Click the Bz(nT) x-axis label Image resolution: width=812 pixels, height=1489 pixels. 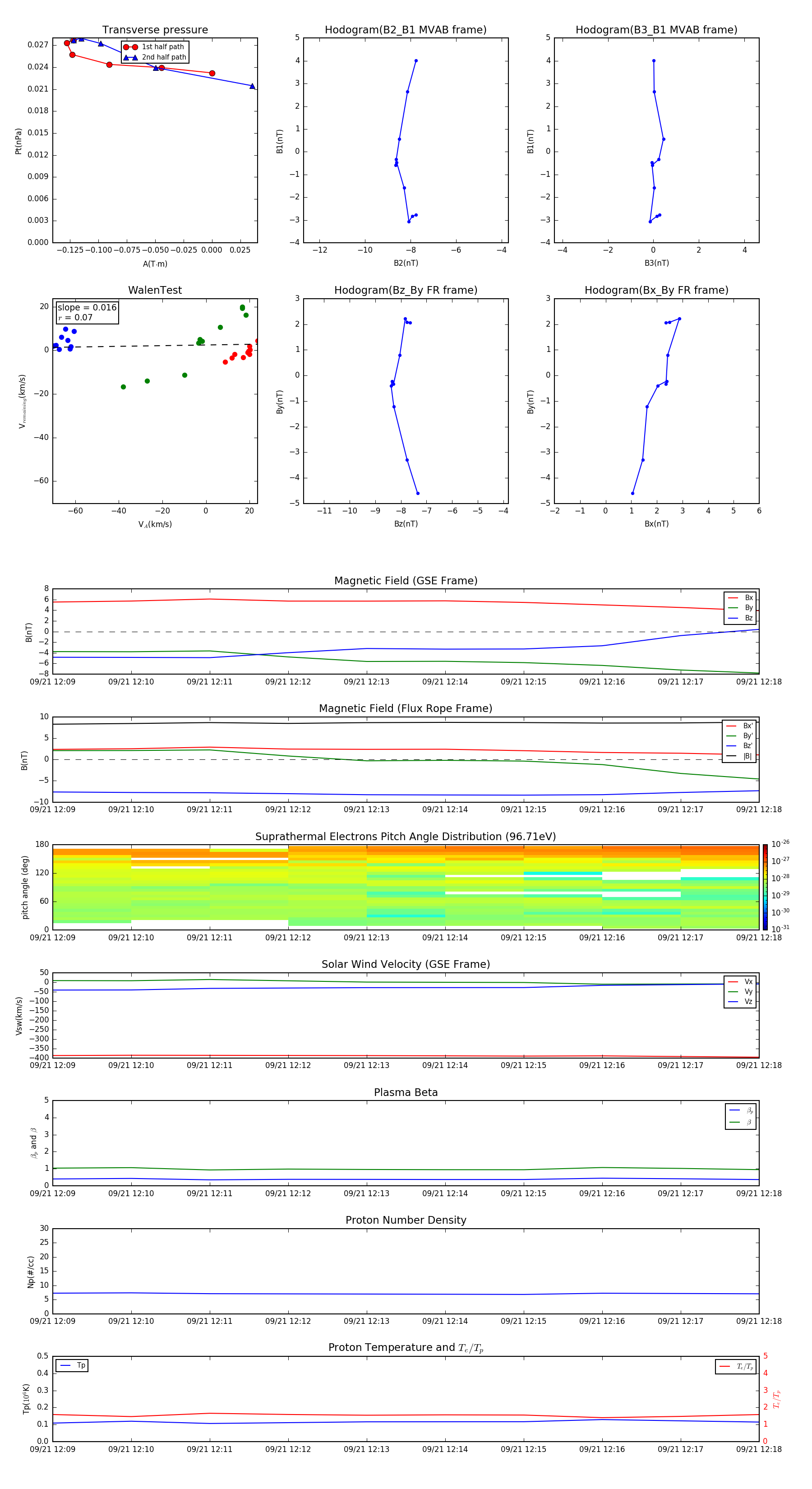[x=406, y=524]
